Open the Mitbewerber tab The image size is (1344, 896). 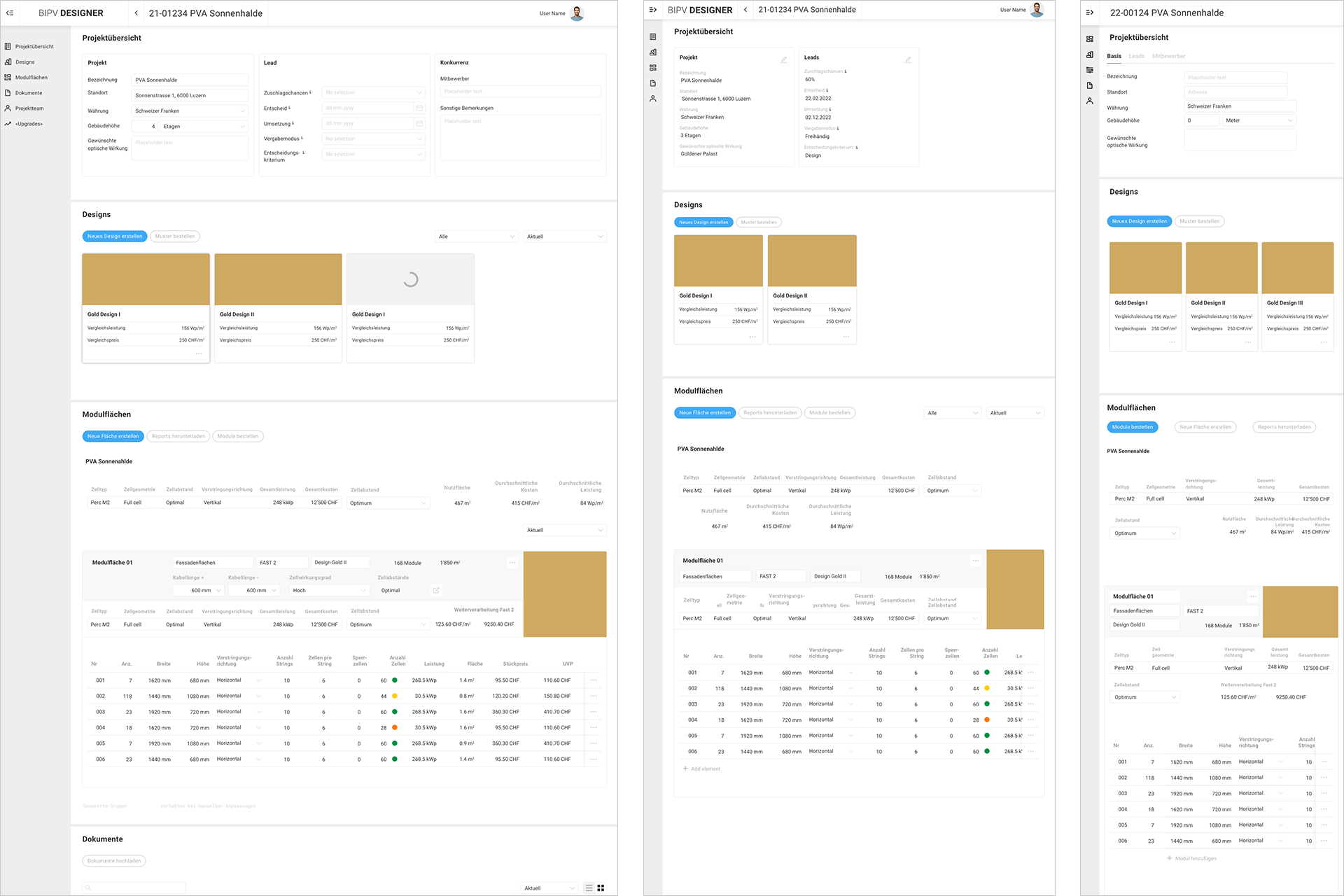tap(1170, 56)
